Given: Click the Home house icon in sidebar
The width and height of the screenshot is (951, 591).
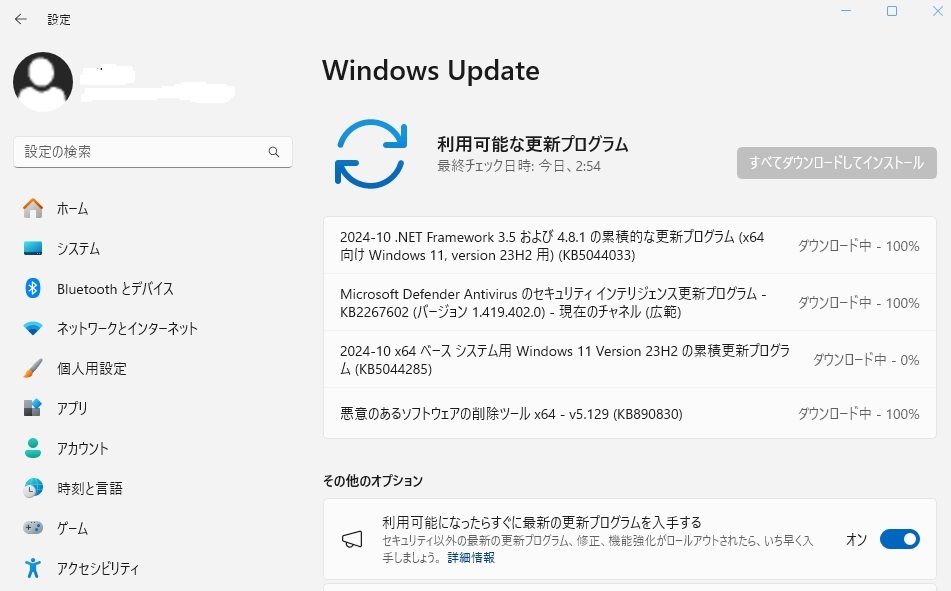Looking at the screenshot, I should tap(33, 209).
